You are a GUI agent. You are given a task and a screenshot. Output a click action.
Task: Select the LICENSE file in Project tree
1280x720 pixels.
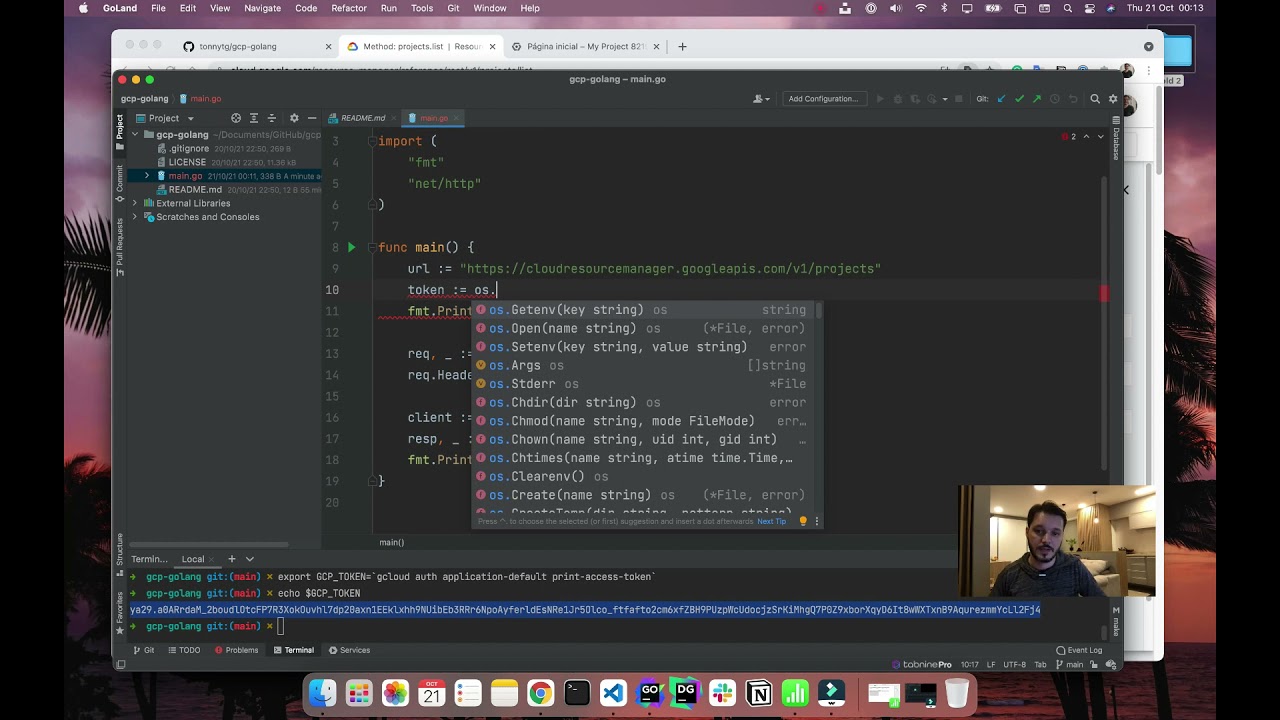(187, 162)
